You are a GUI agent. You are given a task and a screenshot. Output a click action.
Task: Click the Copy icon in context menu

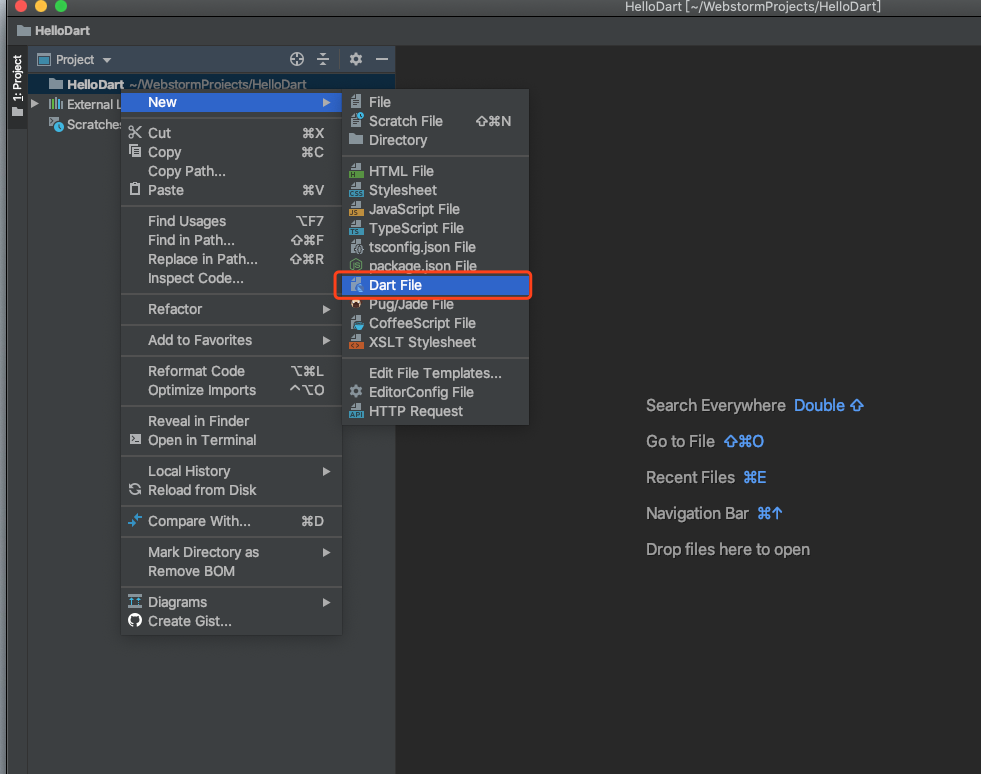click(x=135, y=151)
